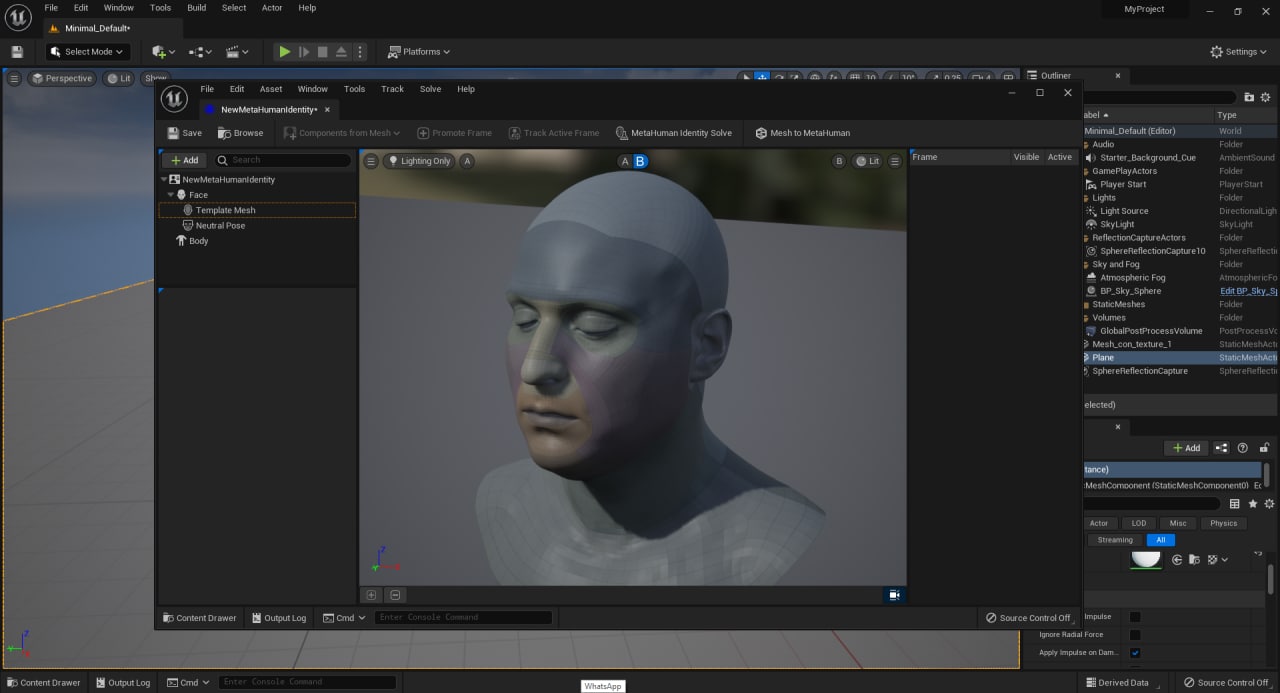Image resolution: width=1280 pixels, height=693 pixels.
Task: Click the Eject button in the play controls
Action: pos(341,51)
